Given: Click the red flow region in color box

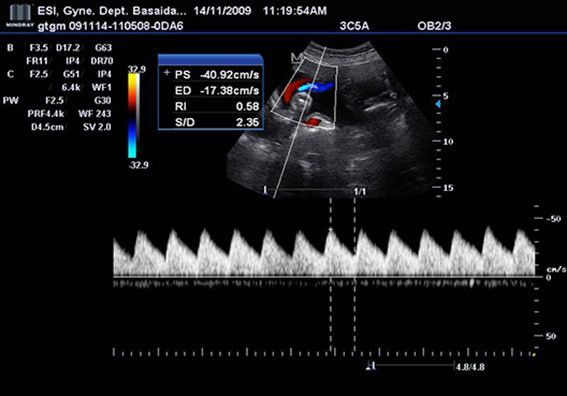Looking at the screenshot, I should point(295,89).
